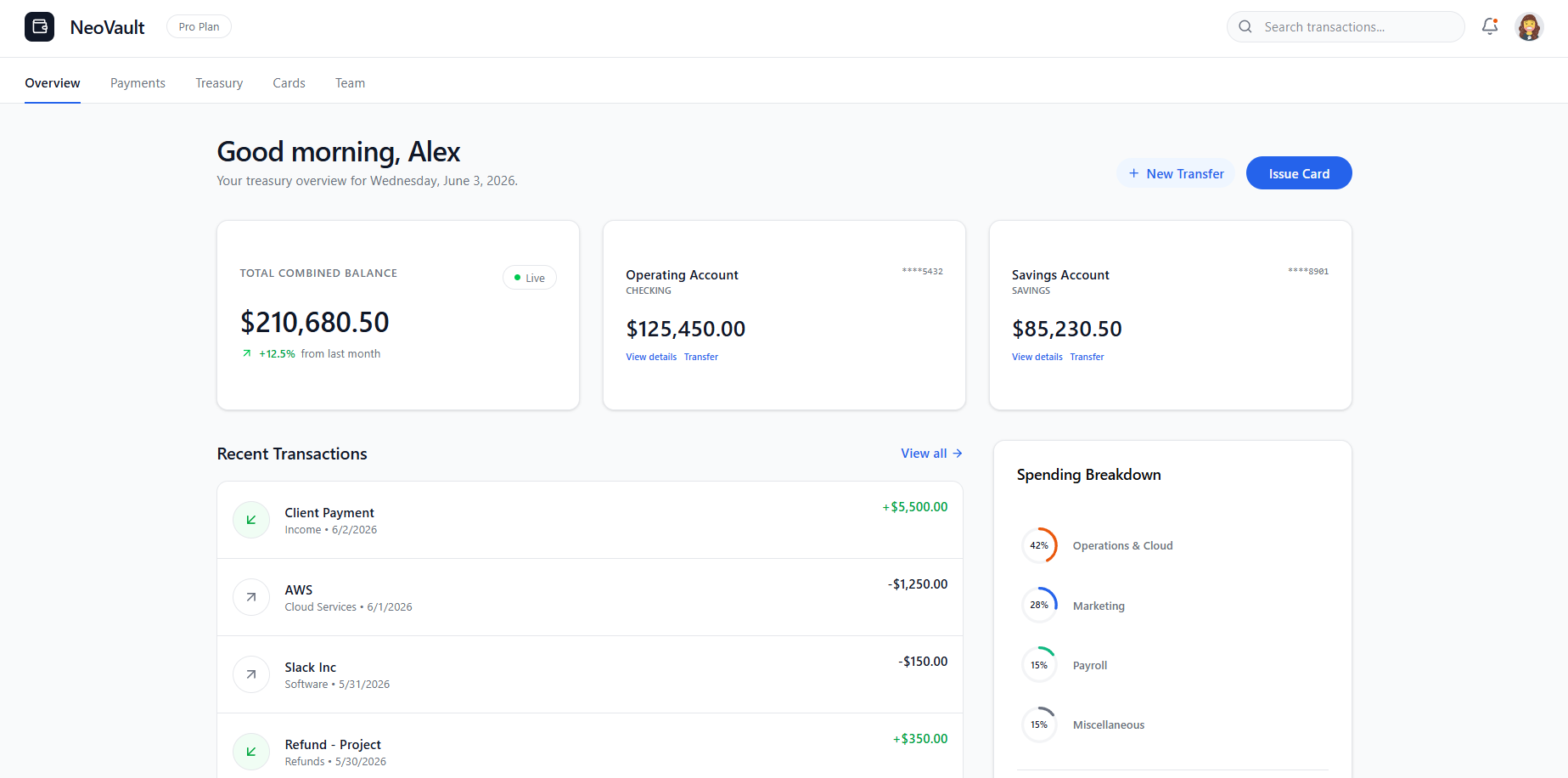Open the user avatar menu
Viewport: 1568px width, 778px height.
1529,27
